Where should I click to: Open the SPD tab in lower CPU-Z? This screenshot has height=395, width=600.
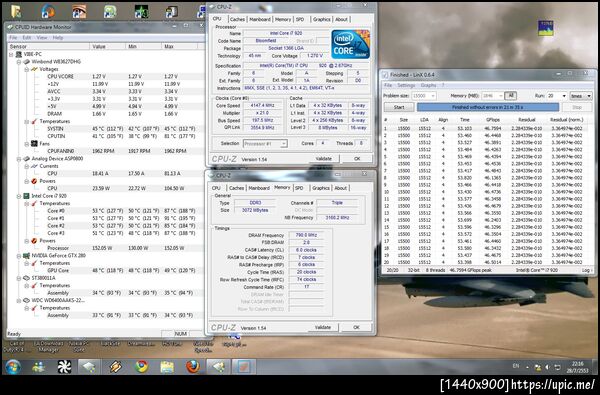coord(299,188)
